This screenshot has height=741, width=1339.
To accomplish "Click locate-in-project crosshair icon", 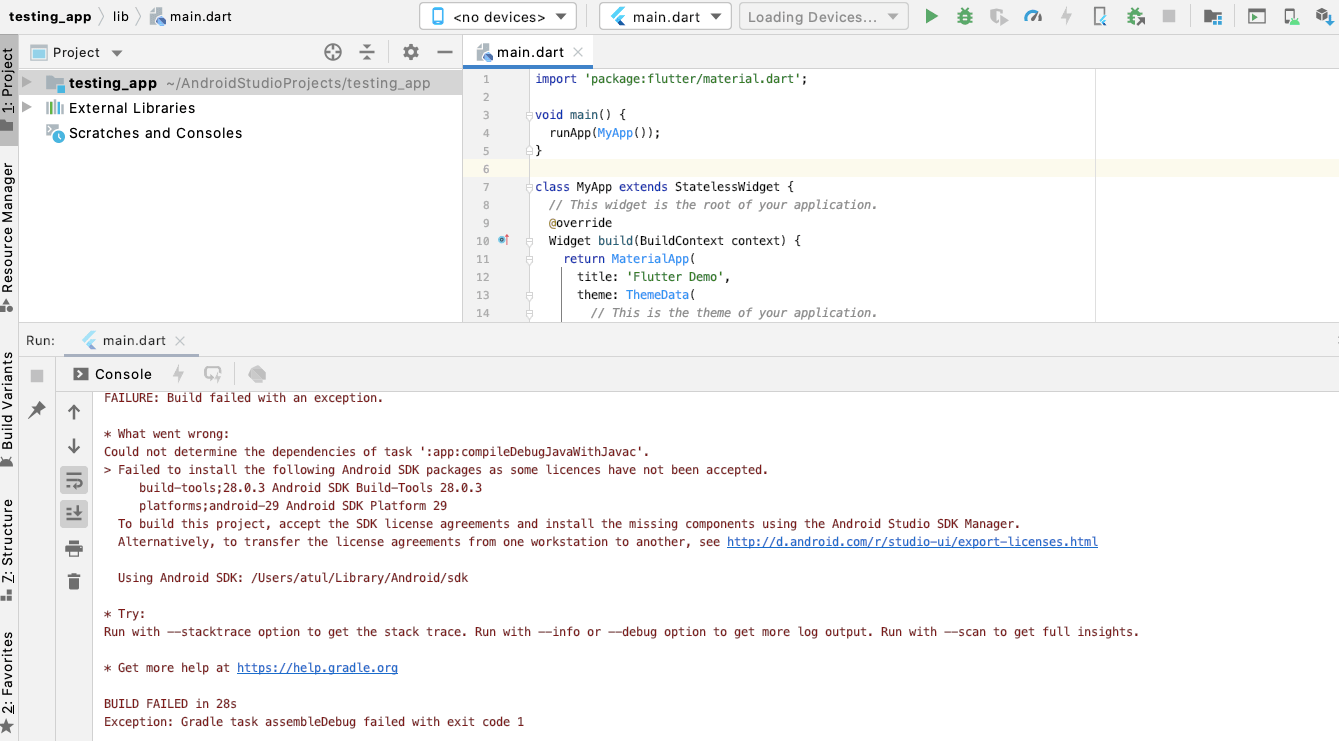I will pyautogui.click(x=333, y=52).
